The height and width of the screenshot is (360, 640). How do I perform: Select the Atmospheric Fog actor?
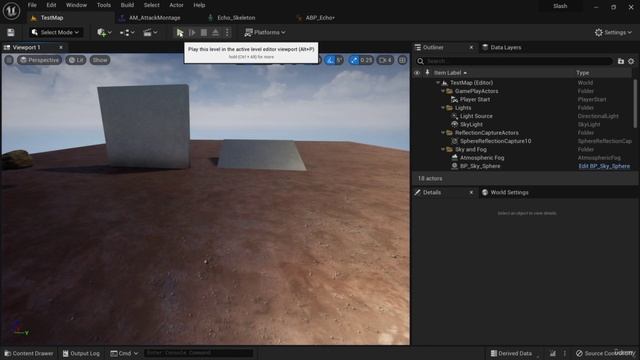(x=482, y=158)
